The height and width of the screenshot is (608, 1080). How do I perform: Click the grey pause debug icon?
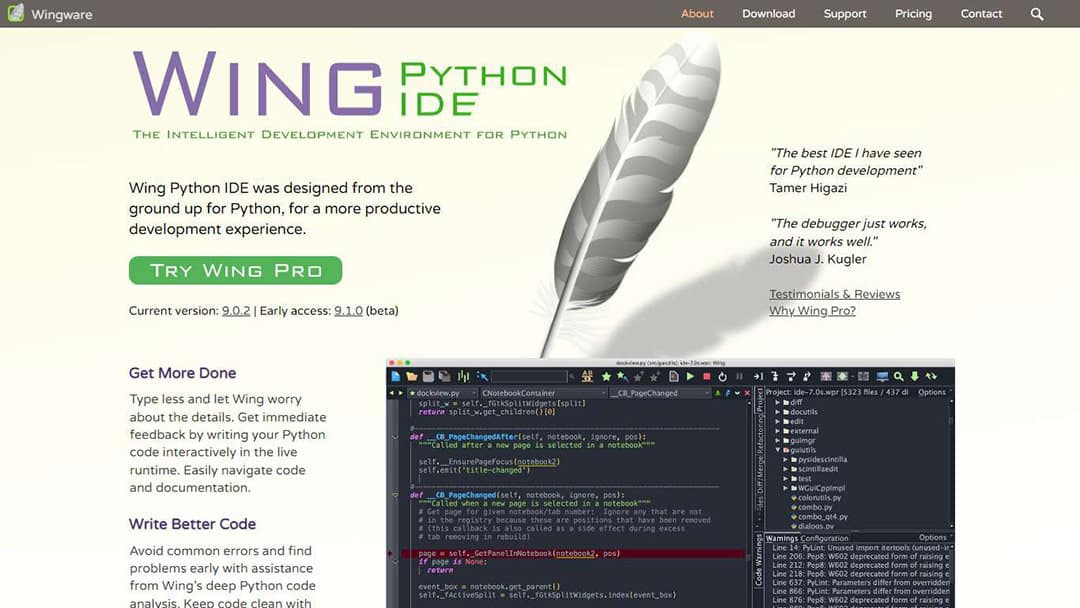click(739, 377)
